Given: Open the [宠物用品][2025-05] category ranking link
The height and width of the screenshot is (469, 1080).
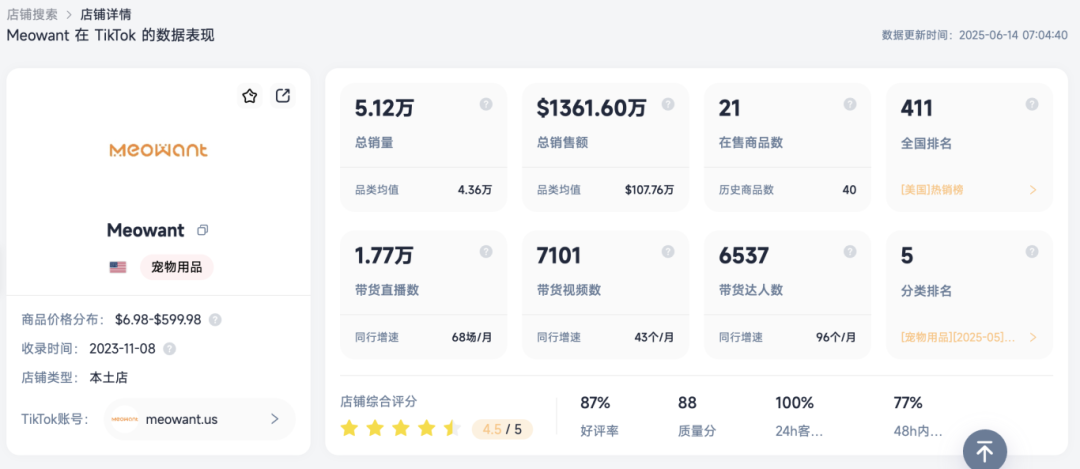Looking at the screenshot, I should point(958,337).
